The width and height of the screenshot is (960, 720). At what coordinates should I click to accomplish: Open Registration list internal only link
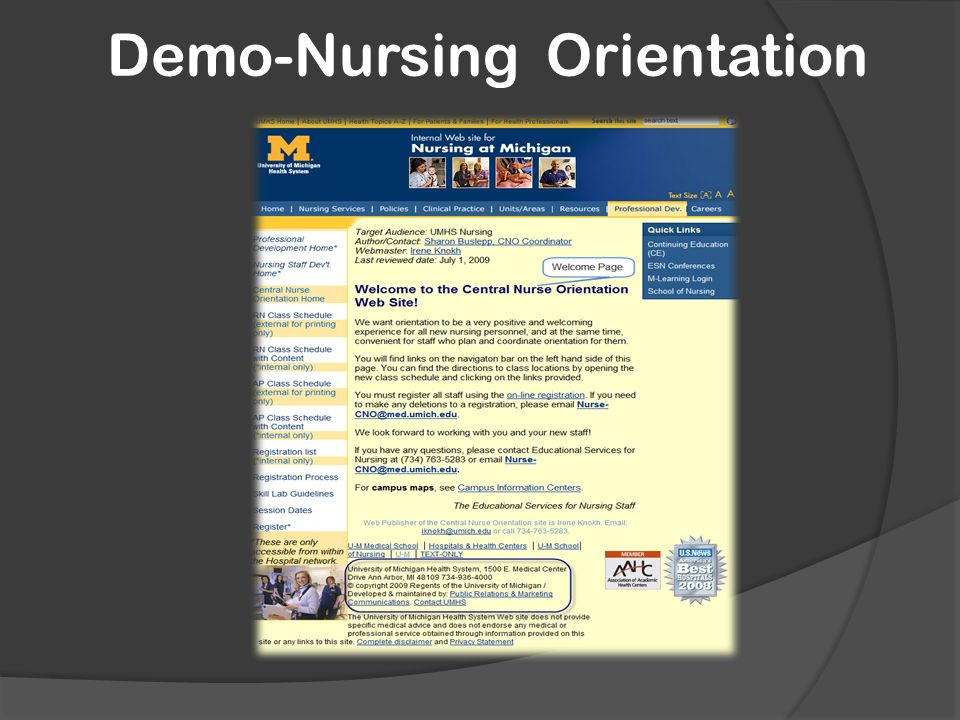[285, 456]
